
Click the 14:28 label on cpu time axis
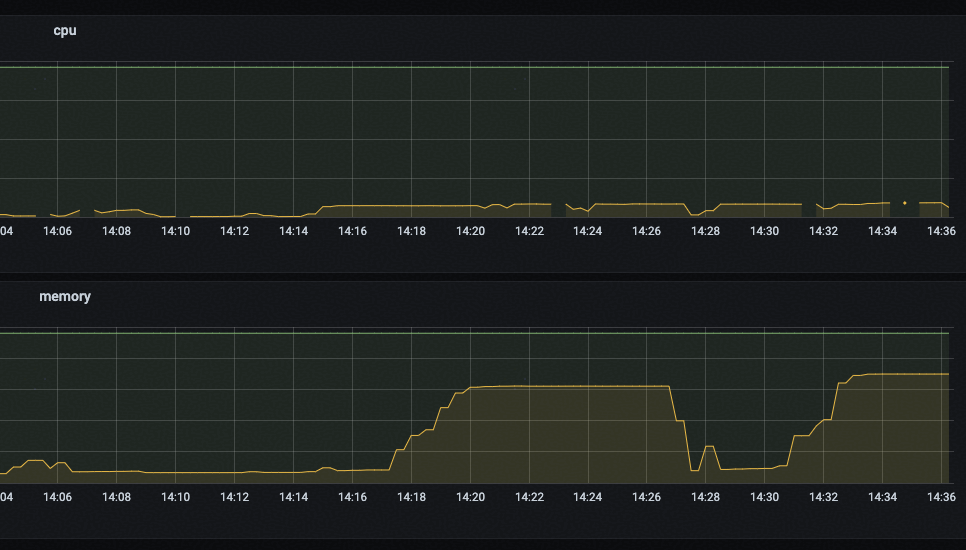[705, 231]
